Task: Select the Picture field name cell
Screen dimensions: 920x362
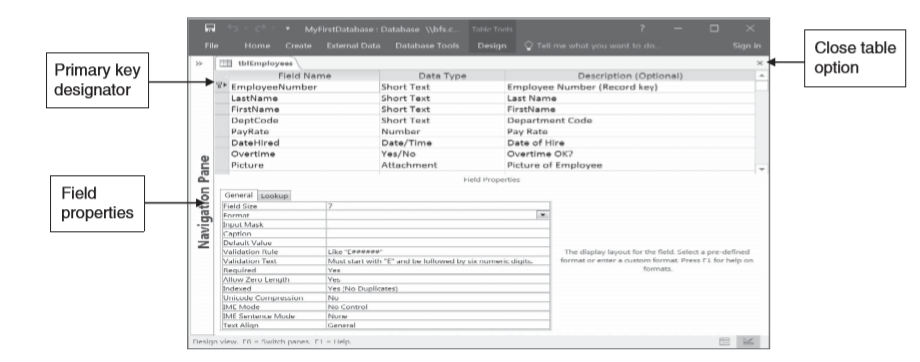Action: tap(304, 165)
